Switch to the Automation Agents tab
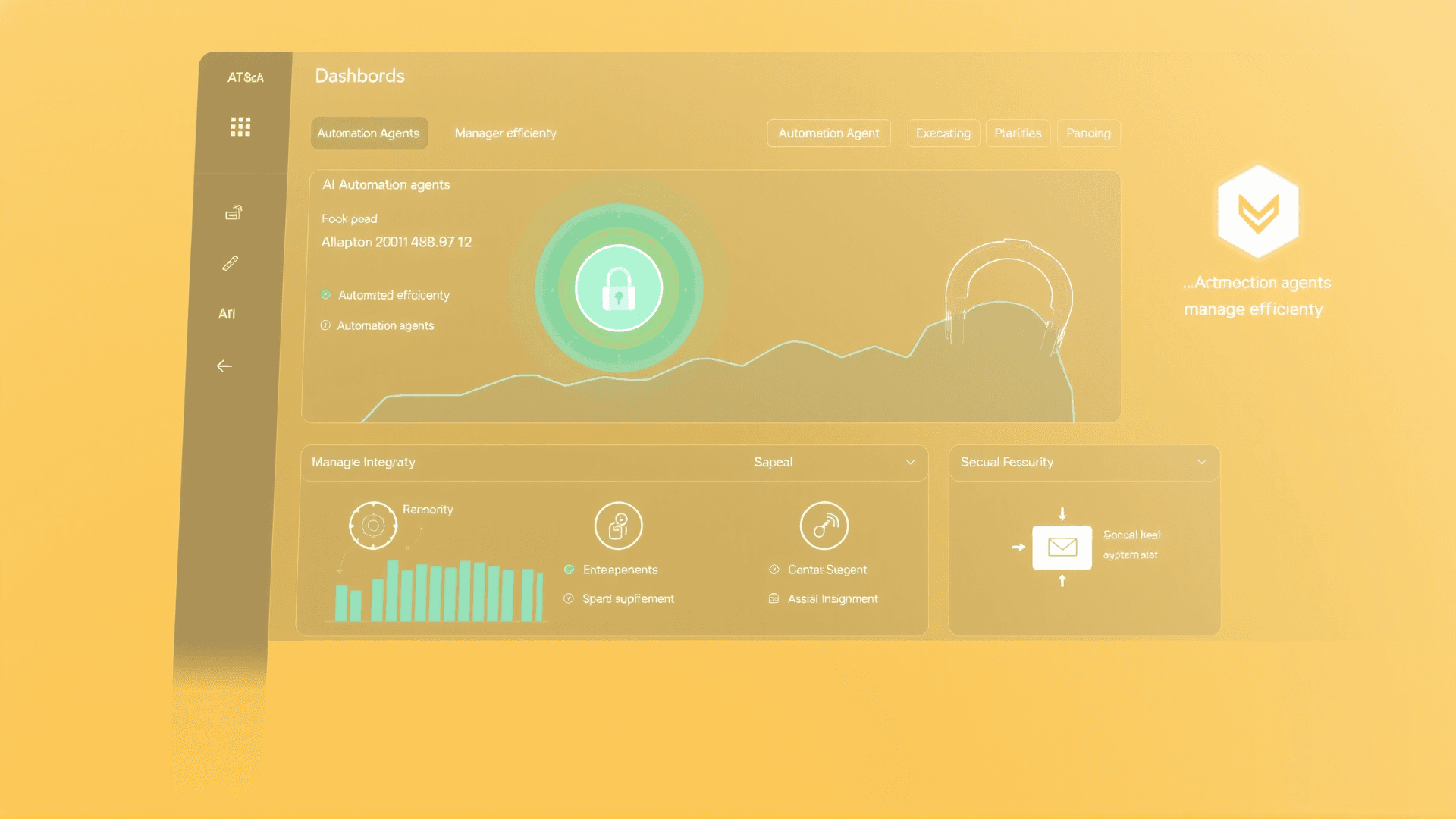This screenshot has height=819, width=1456. pos(369,133)
